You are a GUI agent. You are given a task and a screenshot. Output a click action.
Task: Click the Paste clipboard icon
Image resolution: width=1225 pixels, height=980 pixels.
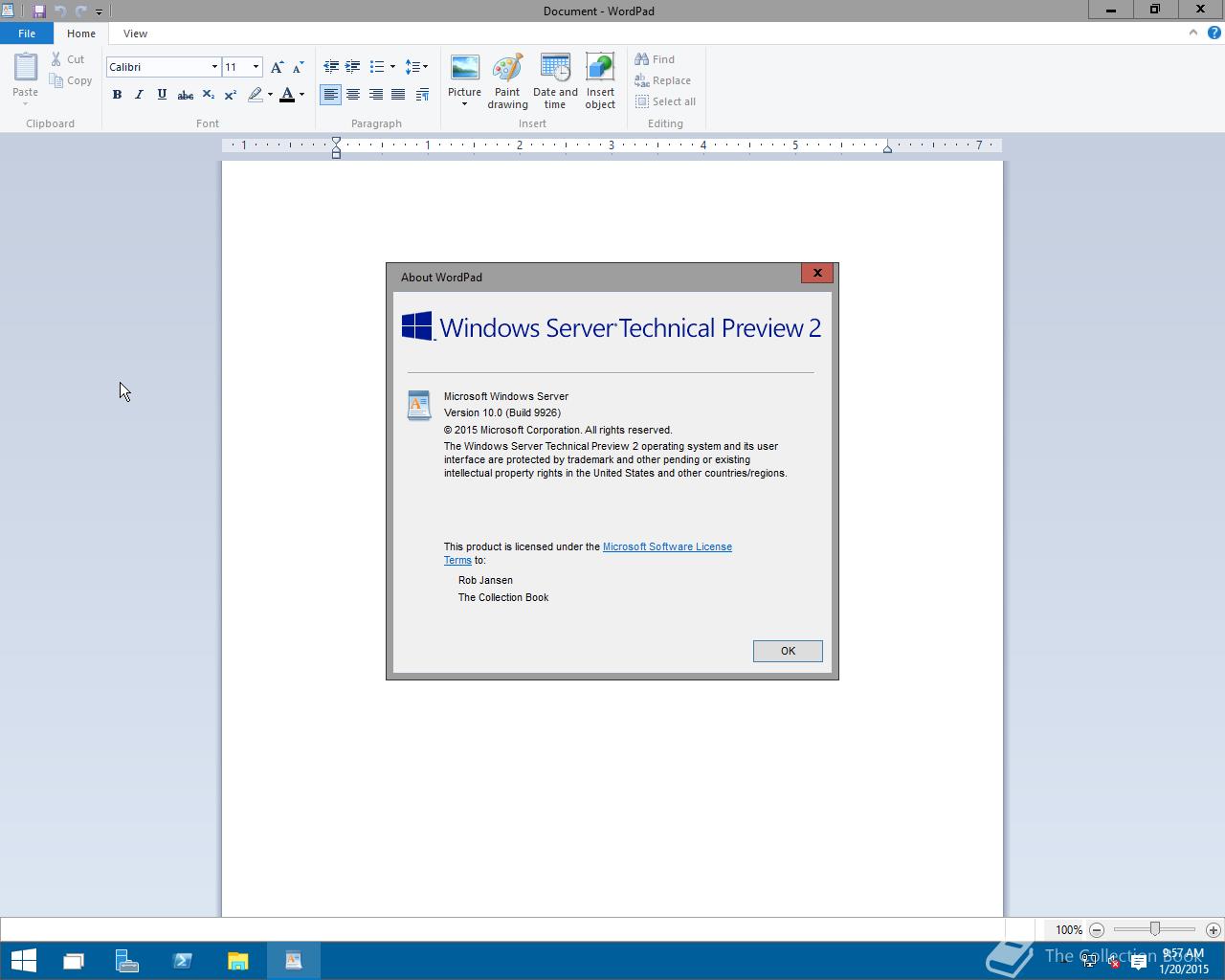(x=26, y=68)
